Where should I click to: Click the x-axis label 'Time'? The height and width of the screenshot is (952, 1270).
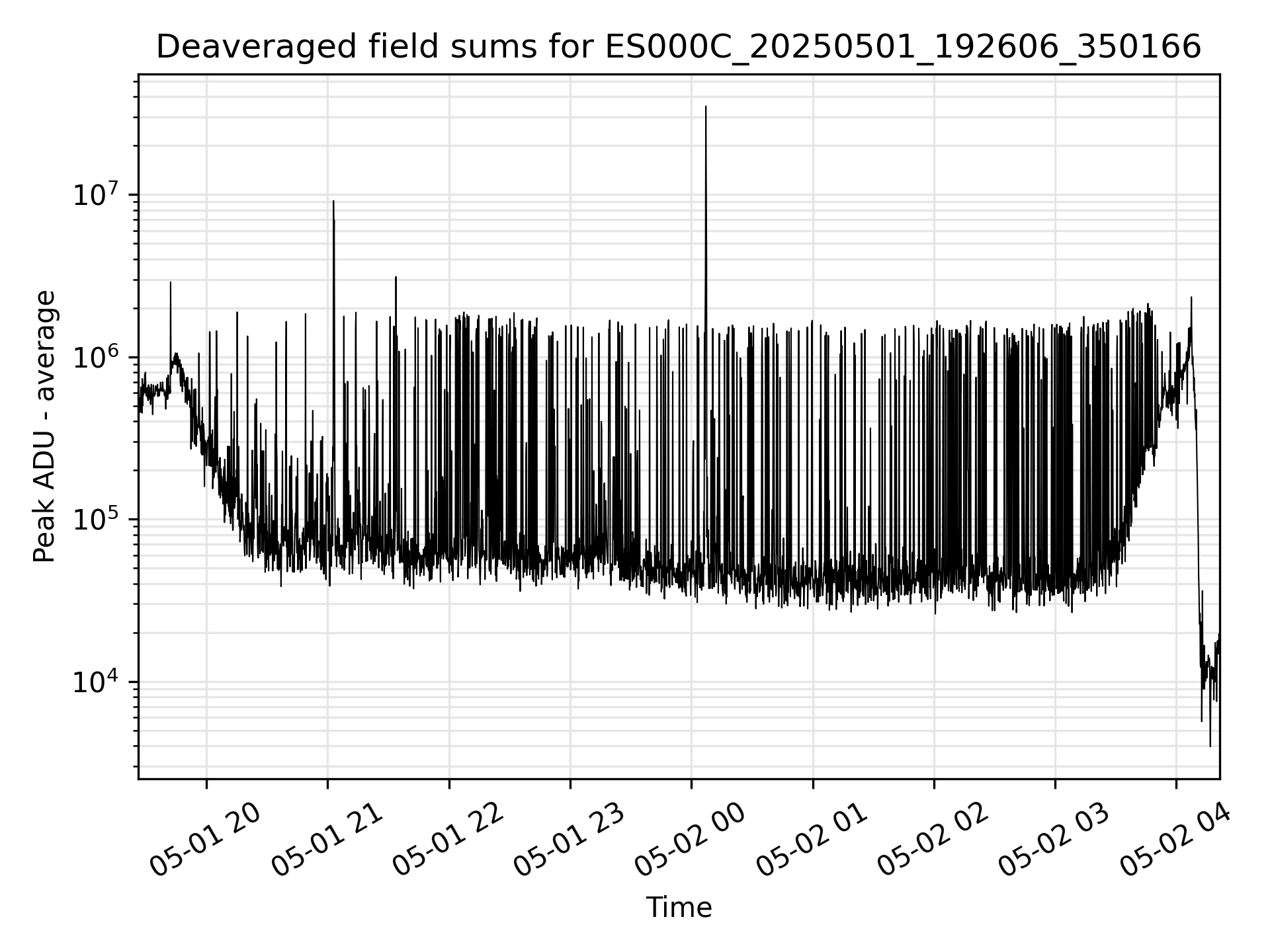tap(679, 908)
